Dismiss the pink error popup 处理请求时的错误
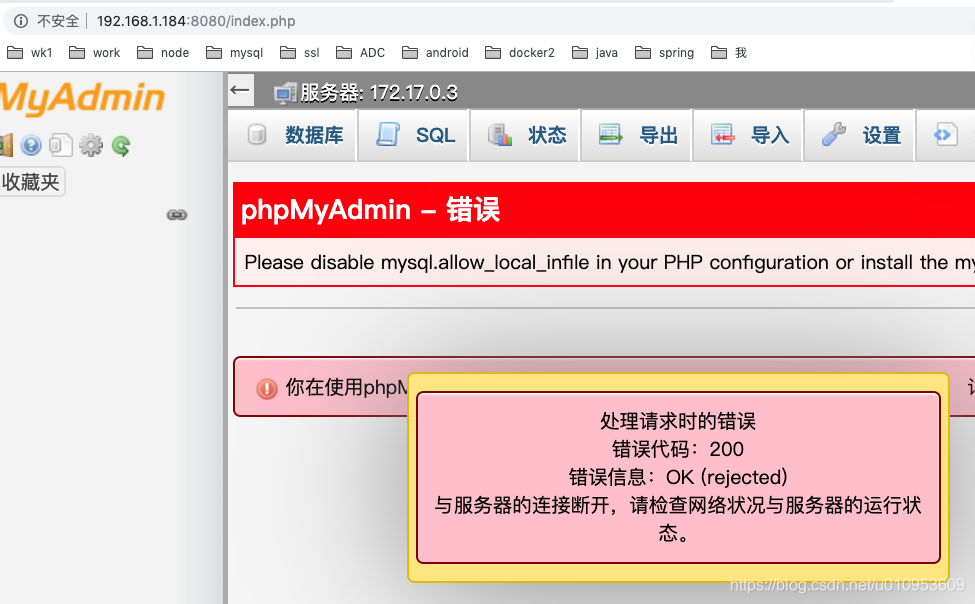This screenshot has width=975, height=604. click(x=678, y=477)
